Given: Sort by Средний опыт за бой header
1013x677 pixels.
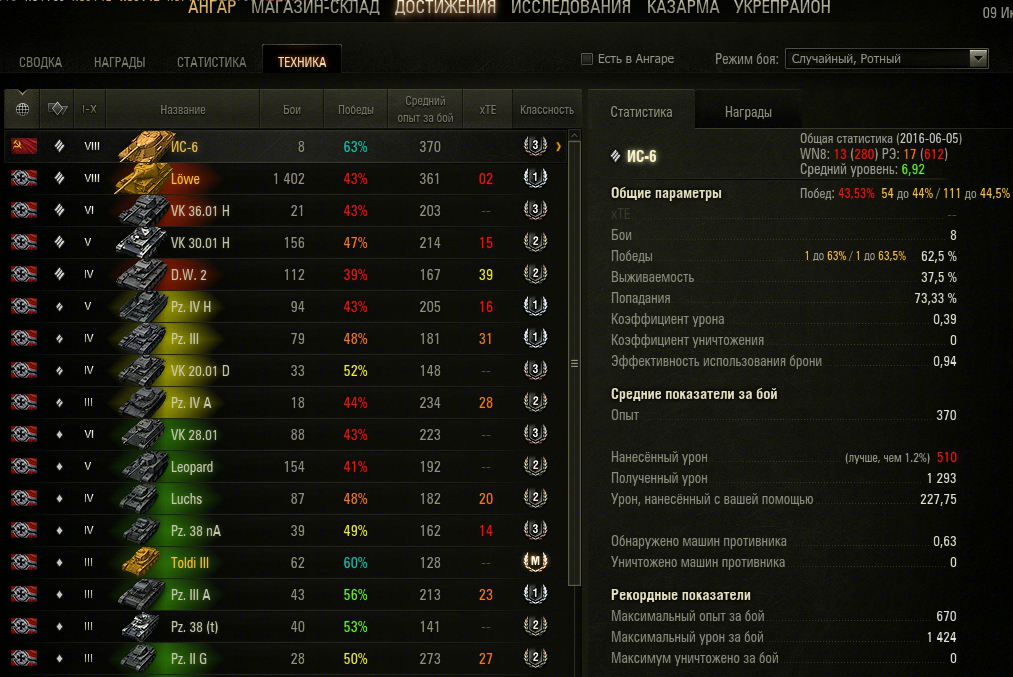Looking at the screenshot, I should pos(425,109).
